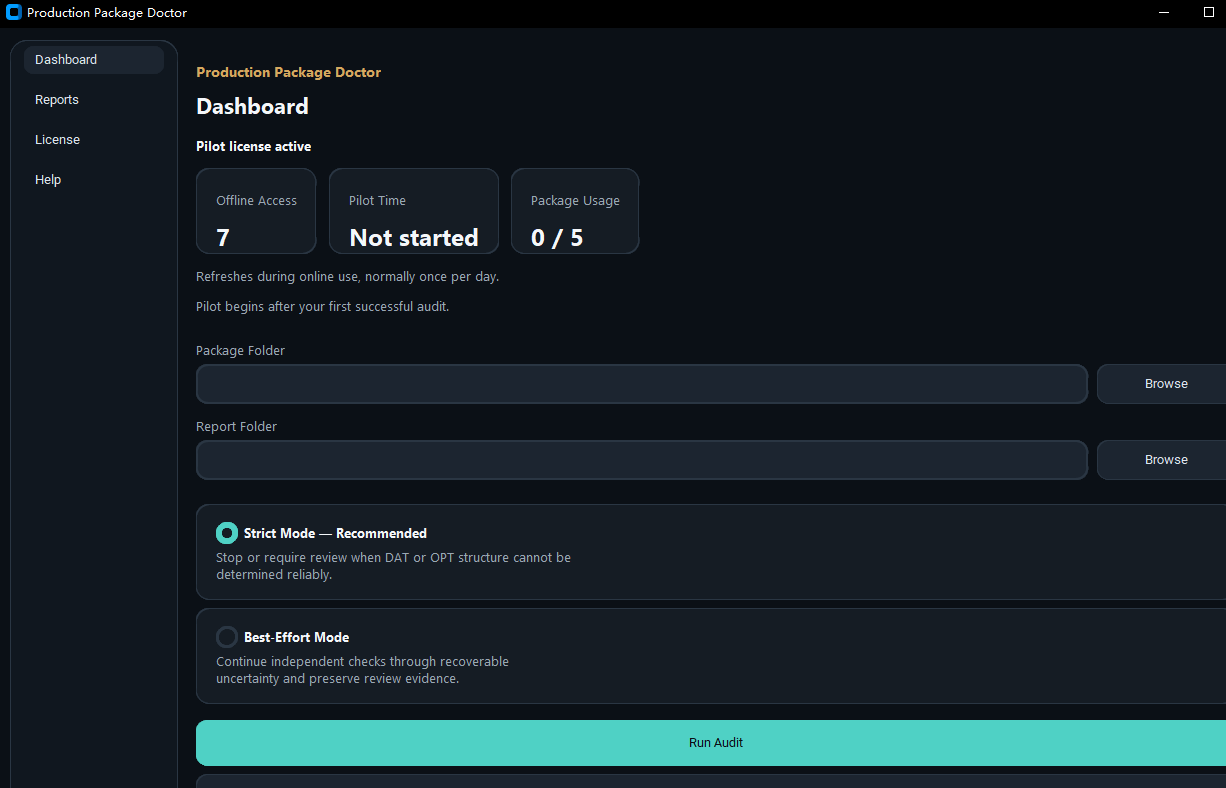Image resolution: width=1226 pixels, height=788 pixels.
Task: Click the 'Package Folder' label
Action: [x=240, y=351]
